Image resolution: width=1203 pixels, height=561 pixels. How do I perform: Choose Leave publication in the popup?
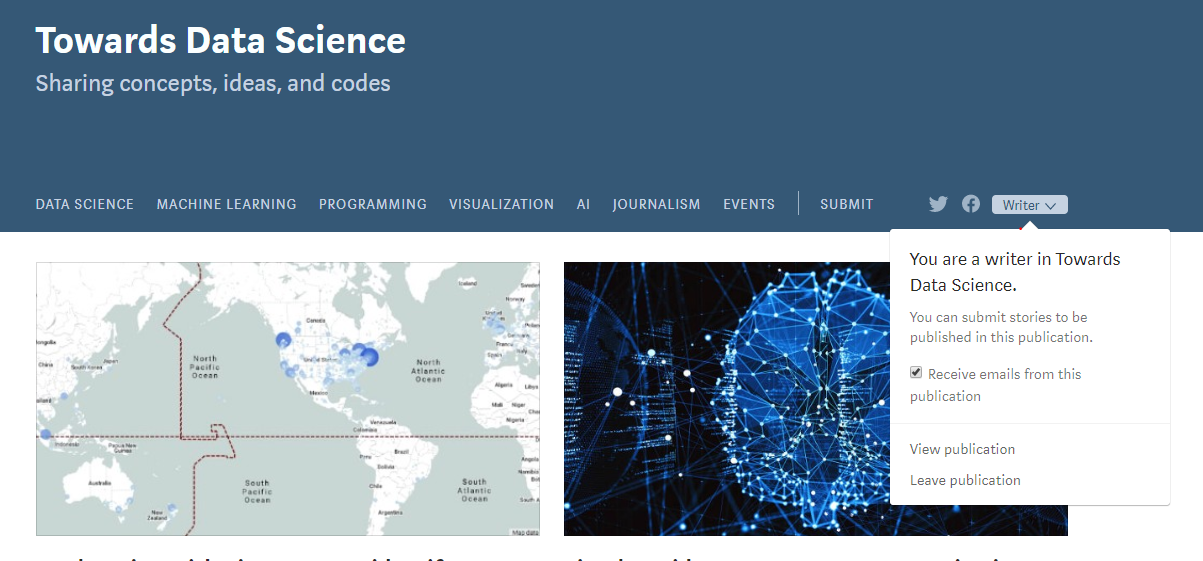pyautogui.click(x=965, y=480)
